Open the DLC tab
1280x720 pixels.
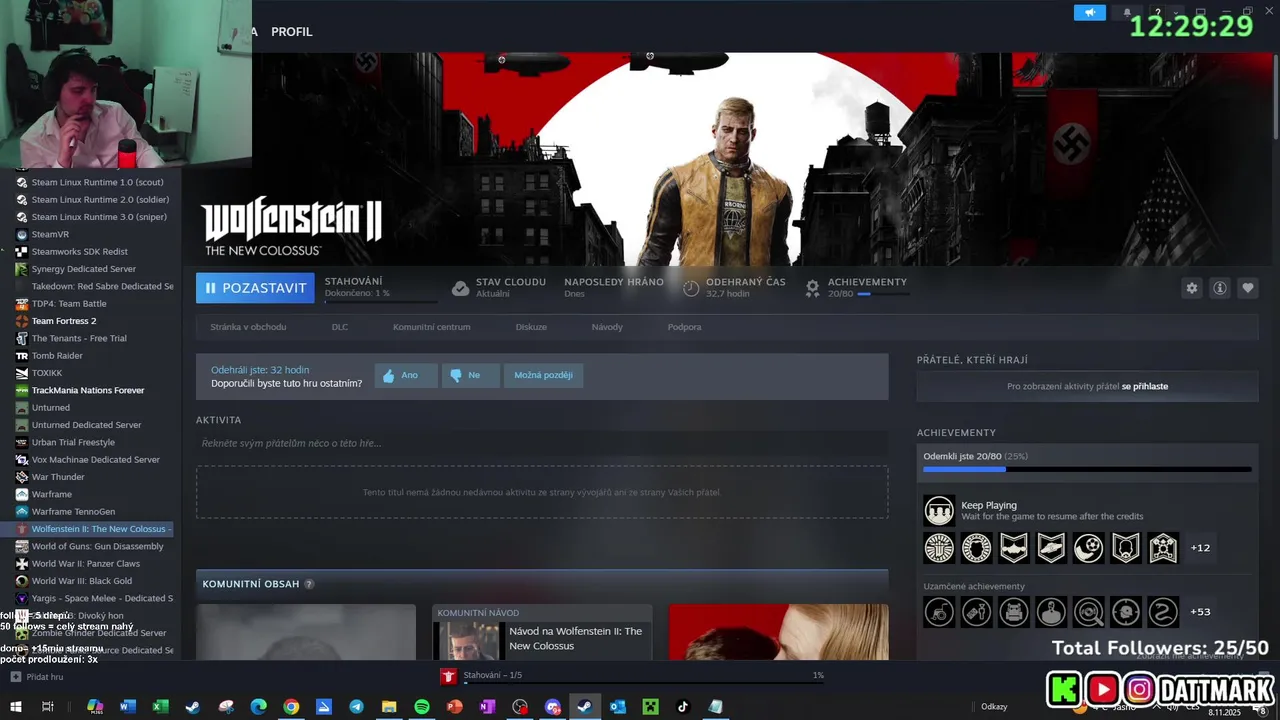click(340, 327)
